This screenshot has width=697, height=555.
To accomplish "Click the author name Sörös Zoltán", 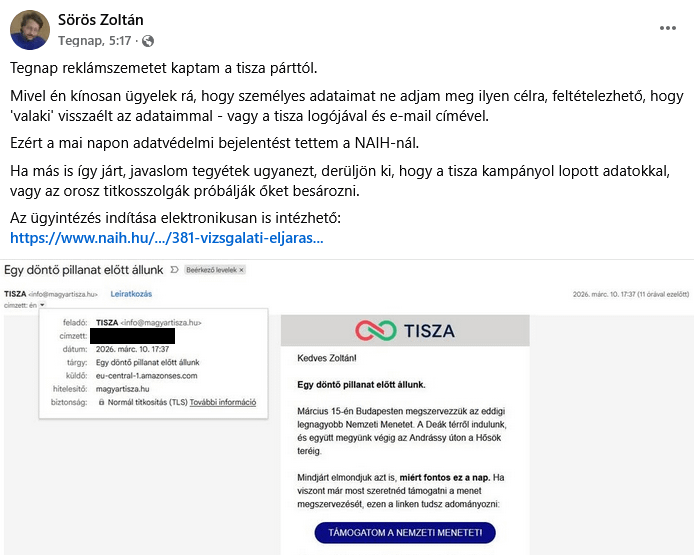I will pos(98,20).
